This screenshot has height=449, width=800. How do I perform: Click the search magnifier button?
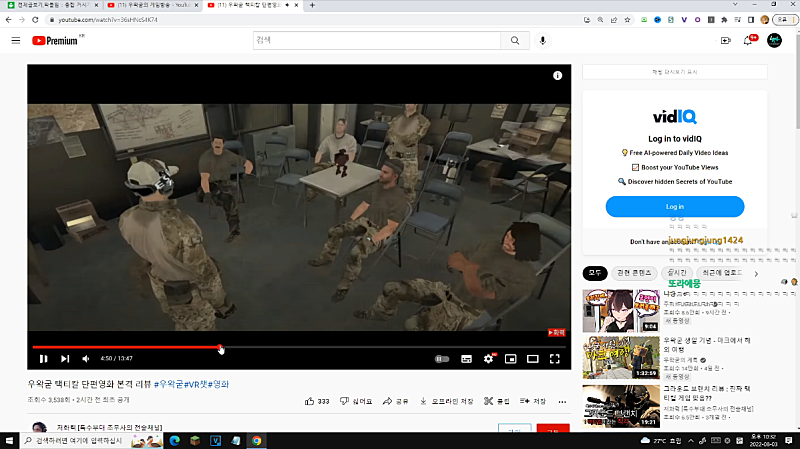point(515,40)
